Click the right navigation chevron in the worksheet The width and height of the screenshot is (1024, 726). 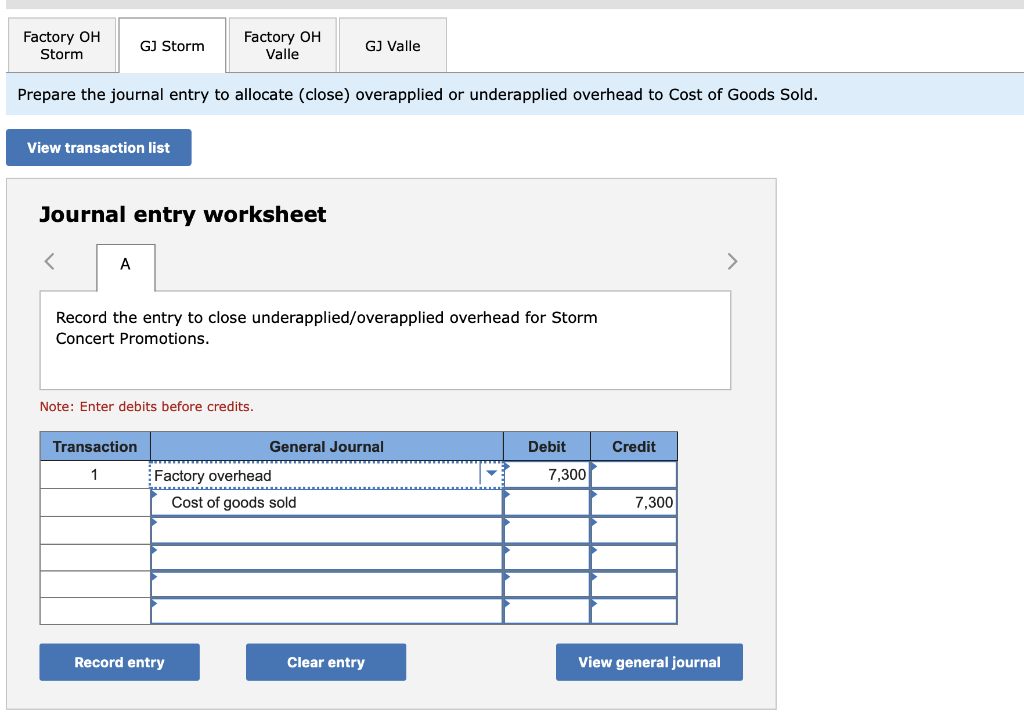point(732,261)
